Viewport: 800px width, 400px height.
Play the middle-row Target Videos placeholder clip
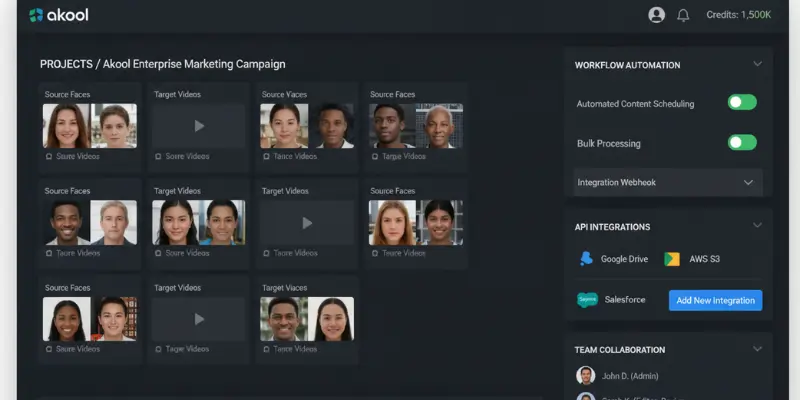[307, 222]
